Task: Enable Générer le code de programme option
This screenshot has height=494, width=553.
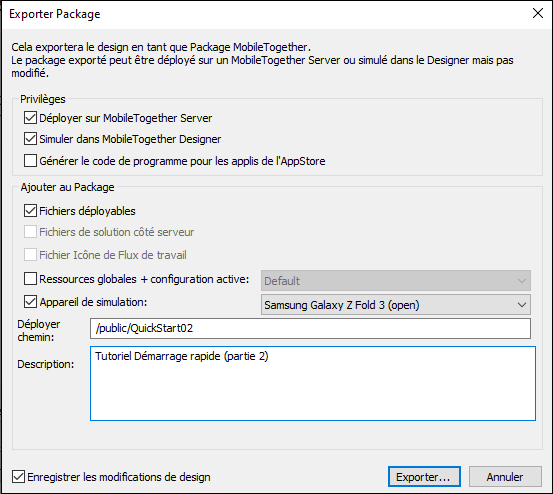Action: click(30, 161)
